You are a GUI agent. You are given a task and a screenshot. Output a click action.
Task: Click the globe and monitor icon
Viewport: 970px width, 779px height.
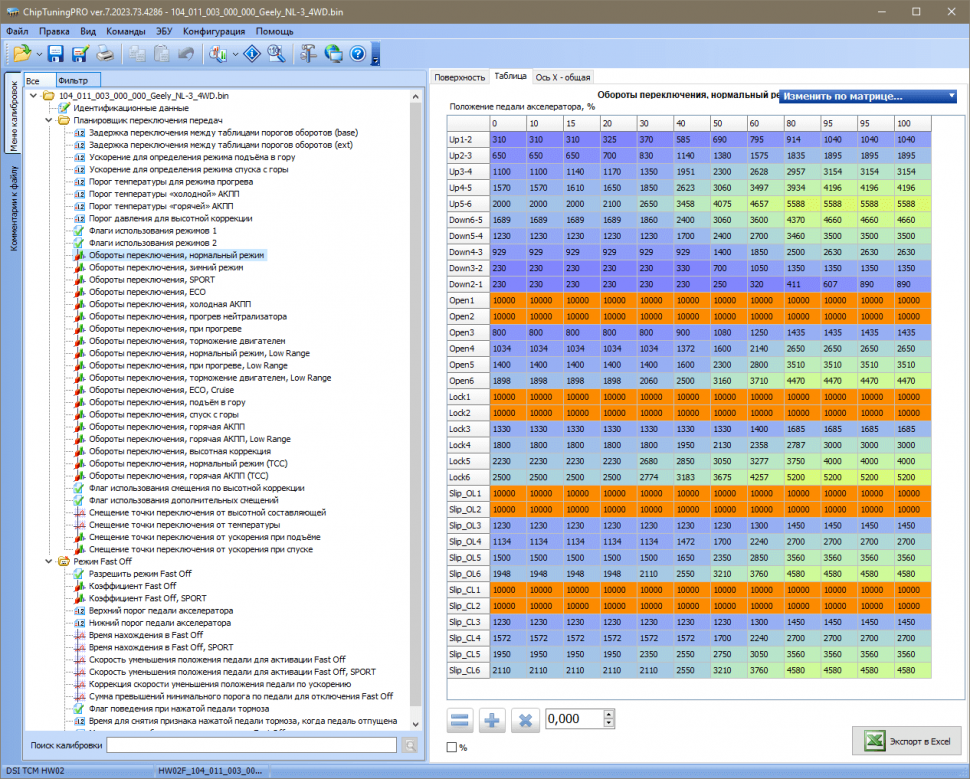333,54
